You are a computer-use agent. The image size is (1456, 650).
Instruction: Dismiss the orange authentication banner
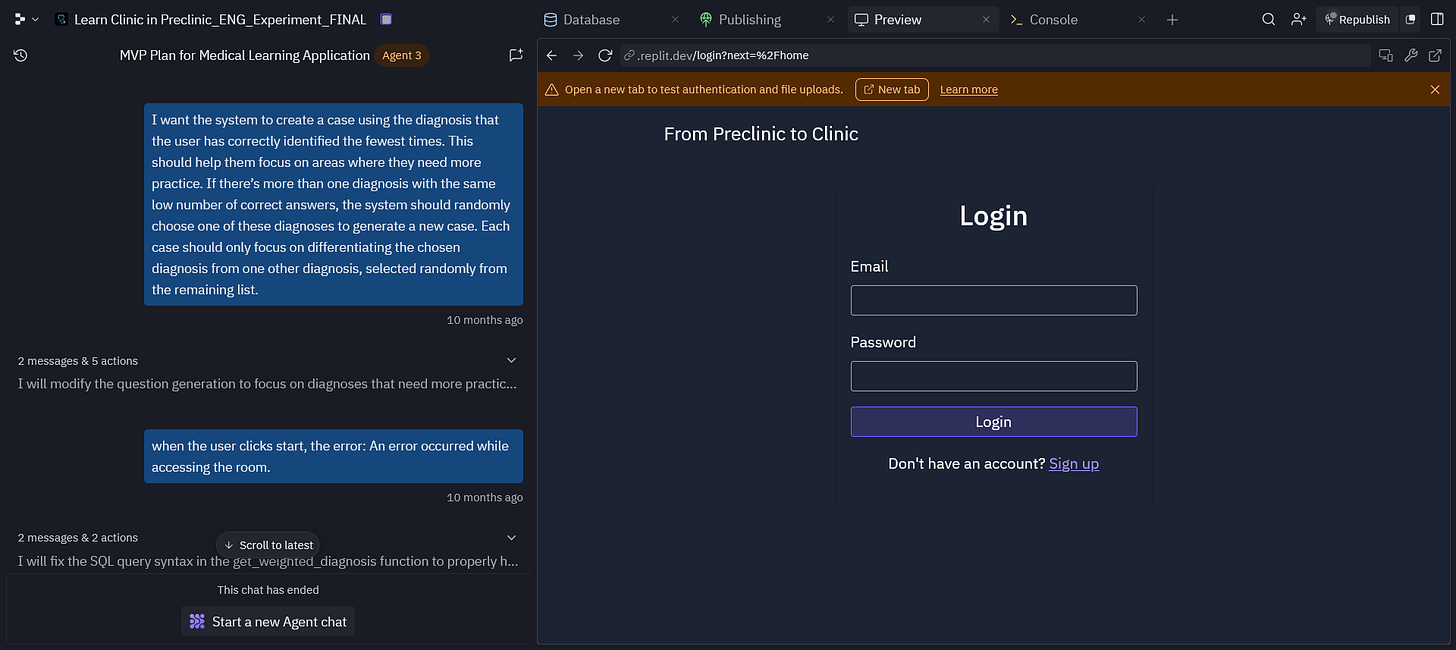click(1435, 89)
